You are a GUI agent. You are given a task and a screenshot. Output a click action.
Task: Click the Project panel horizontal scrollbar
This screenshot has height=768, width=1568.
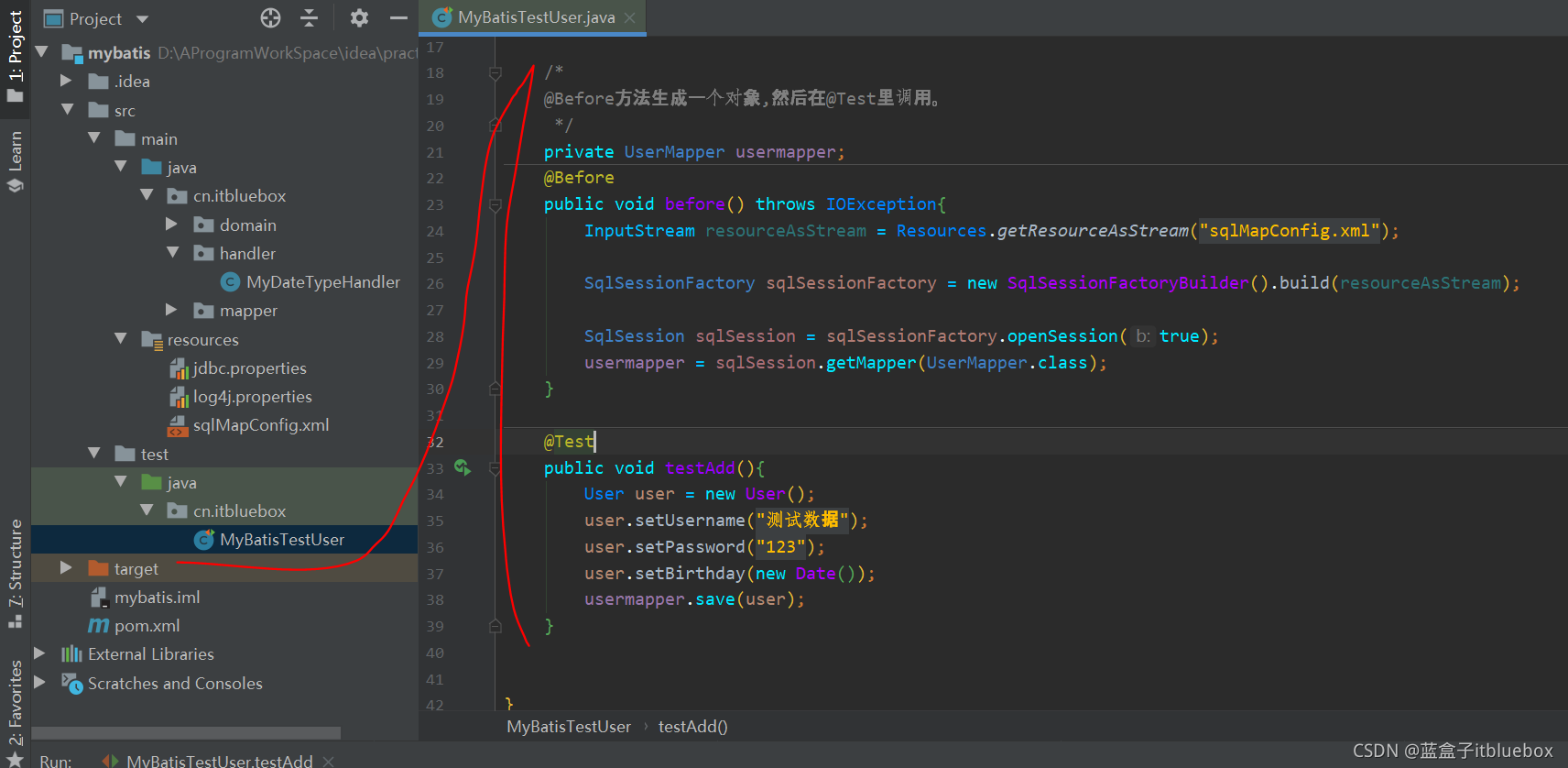click(x=186, y=733)
